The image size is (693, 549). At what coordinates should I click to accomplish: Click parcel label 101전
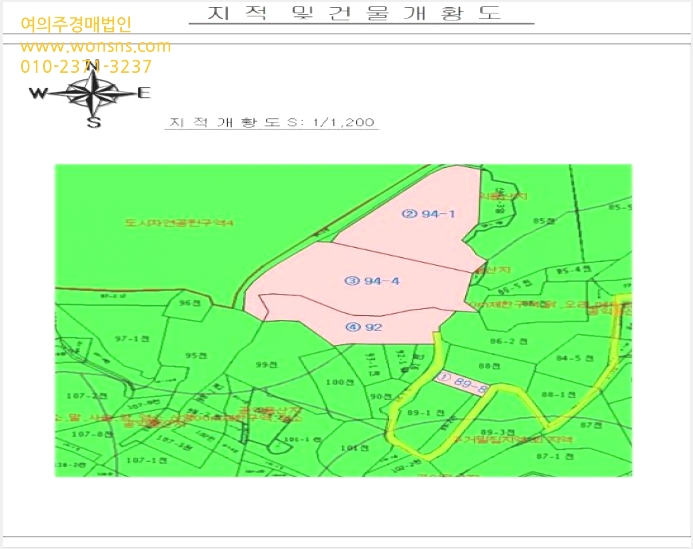coord(354,448)
